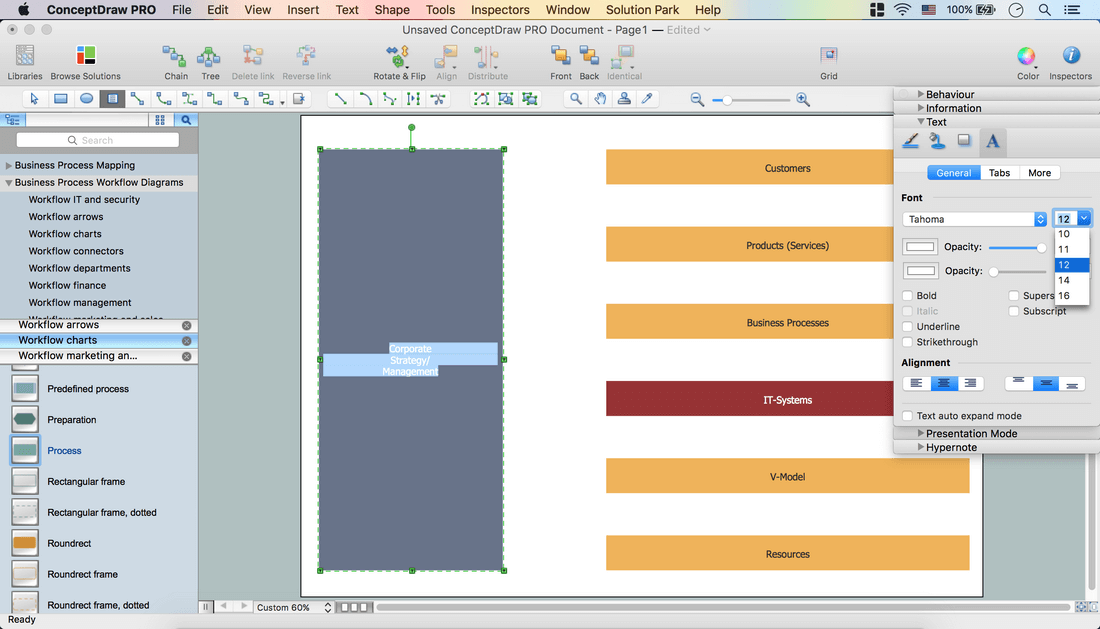The image size is (1100, 629).
Task: Open the Libraries panel icon
Action: pos(25,57)
